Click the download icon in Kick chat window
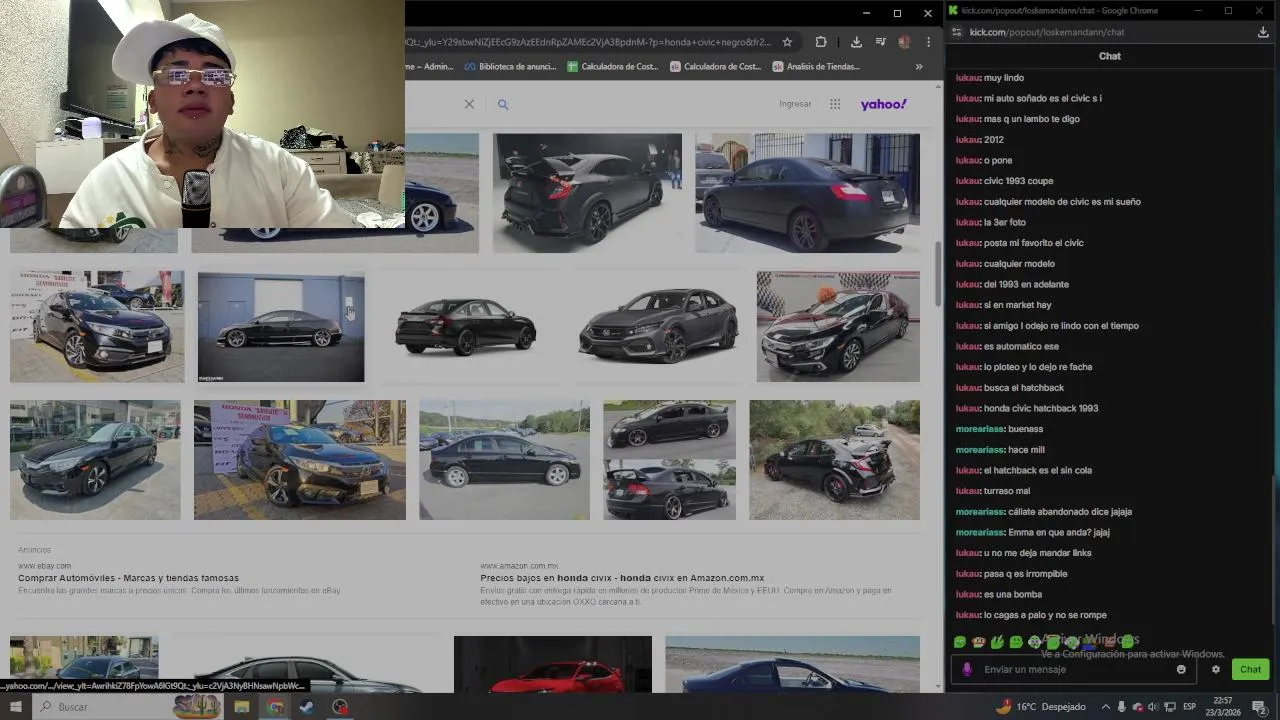The height and width of the screenshot is (720, 1280). (x=1263, y=32)
